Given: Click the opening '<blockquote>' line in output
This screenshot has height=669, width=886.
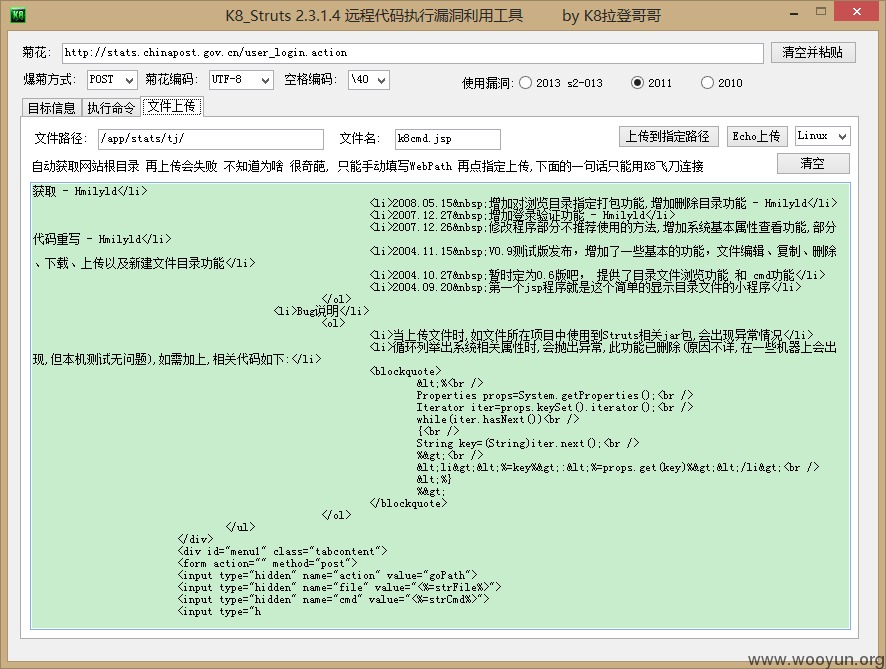Looking at the screenshot, I should tap(405, 371).
